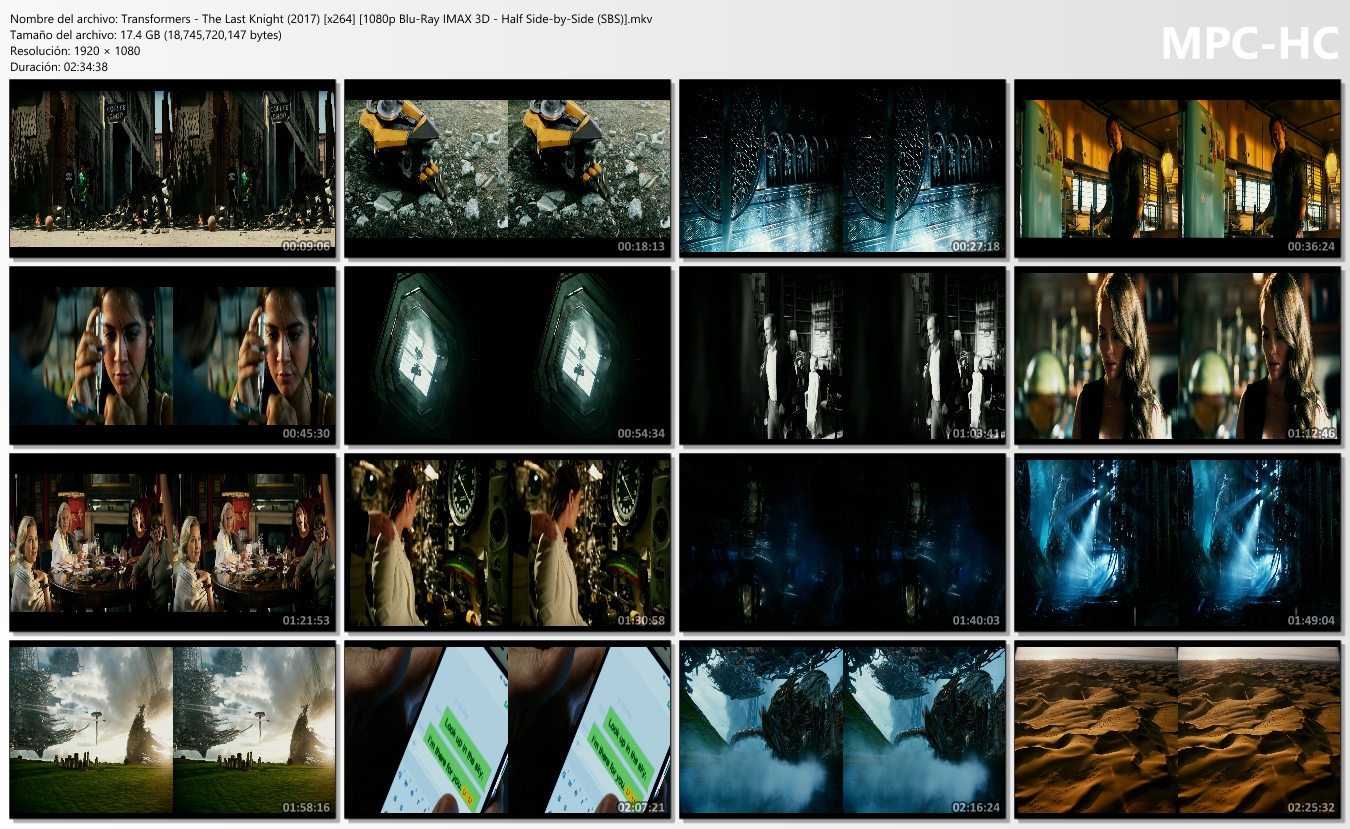Viewport: 1350px width, 829px height.
Task: Click the Duración 02:34:38 text
Action: click(59, 67)
